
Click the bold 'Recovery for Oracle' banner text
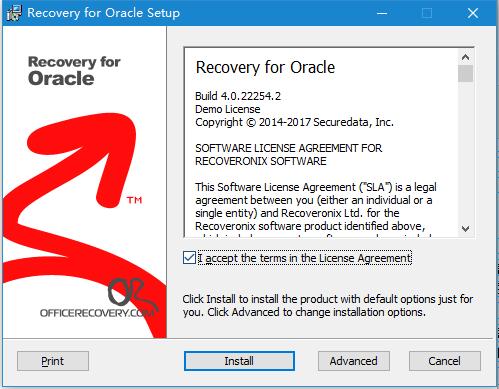coord(74,70)
